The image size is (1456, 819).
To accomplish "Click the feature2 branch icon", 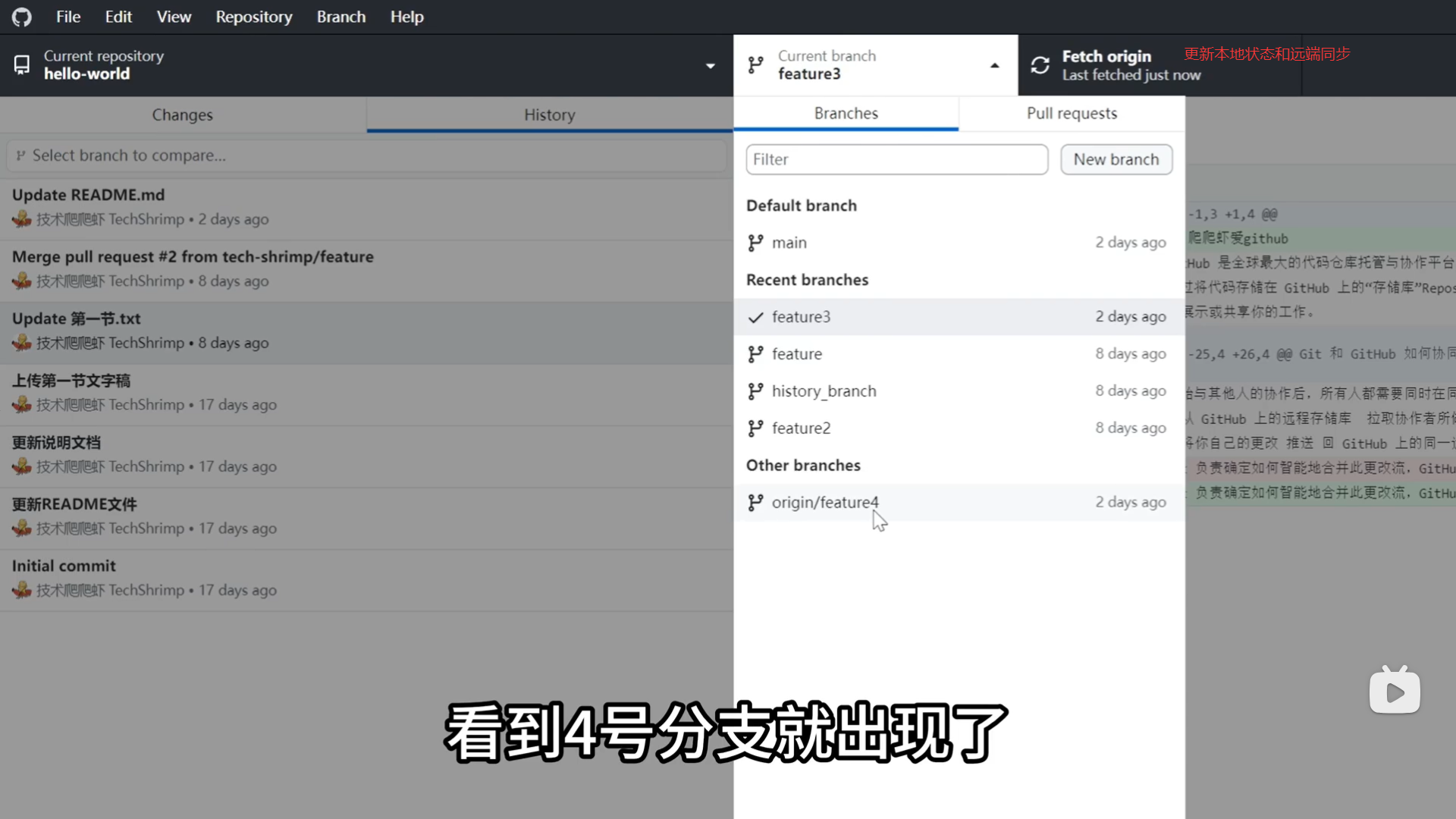I will pos(755,428).
